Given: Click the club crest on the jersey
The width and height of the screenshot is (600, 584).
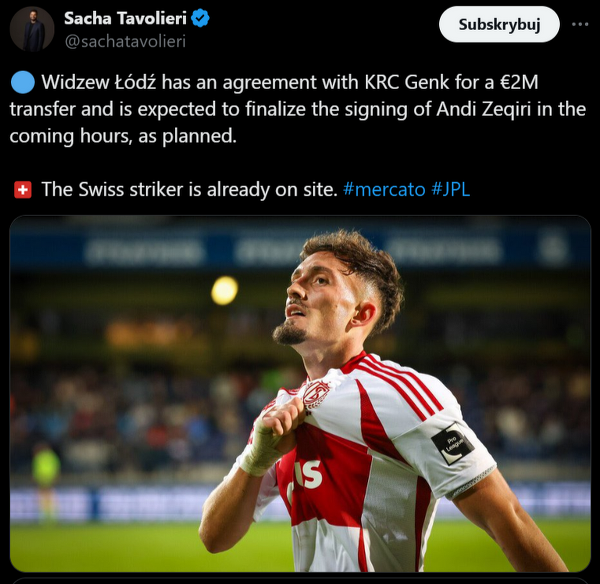Looking at the screenshot, I should pos(316,395).
